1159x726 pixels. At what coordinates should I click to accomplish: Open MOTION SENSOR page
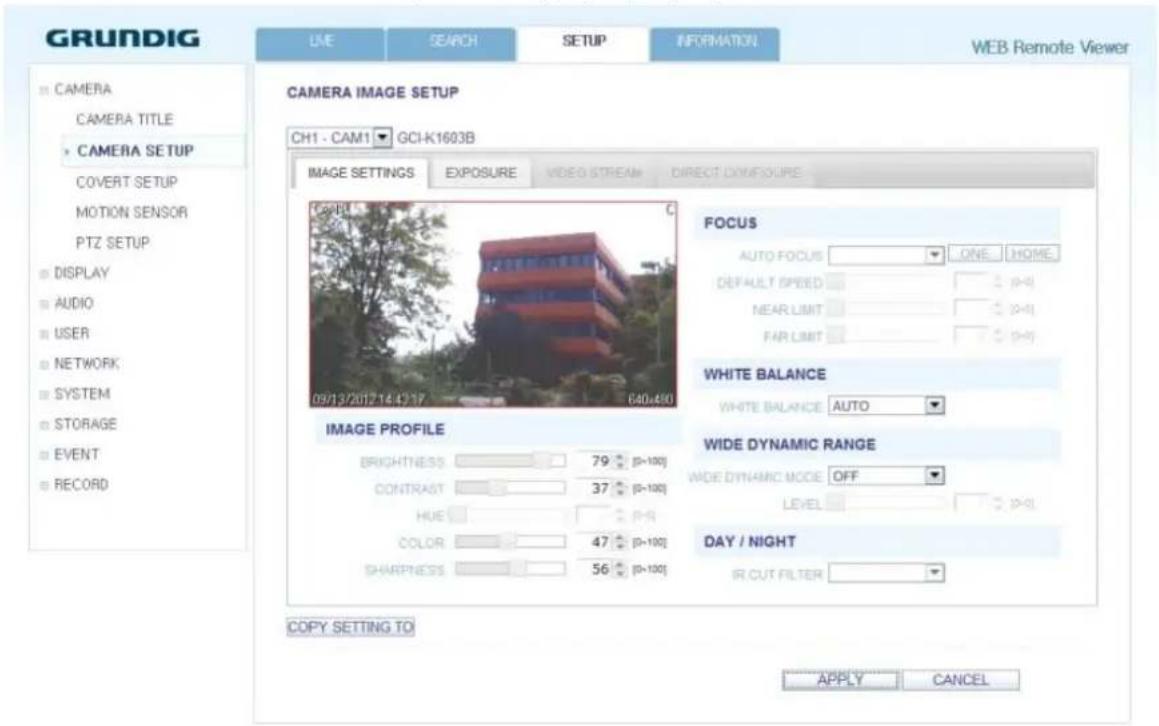click(132, 213)
